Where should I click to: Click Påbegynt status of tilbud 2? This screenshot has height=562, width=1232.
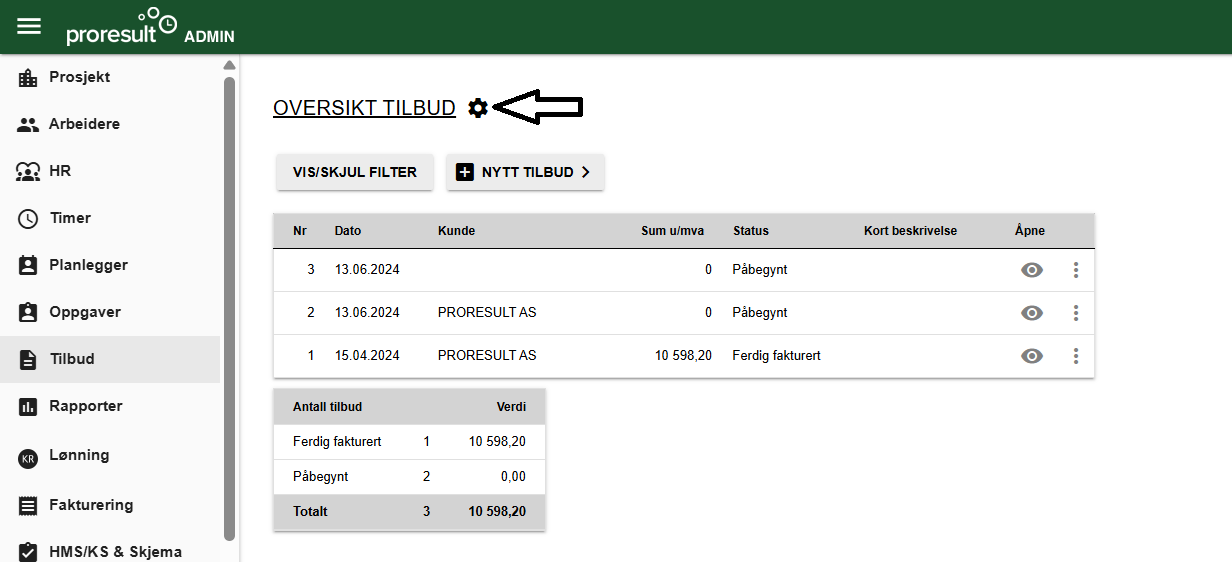[760, 313]
